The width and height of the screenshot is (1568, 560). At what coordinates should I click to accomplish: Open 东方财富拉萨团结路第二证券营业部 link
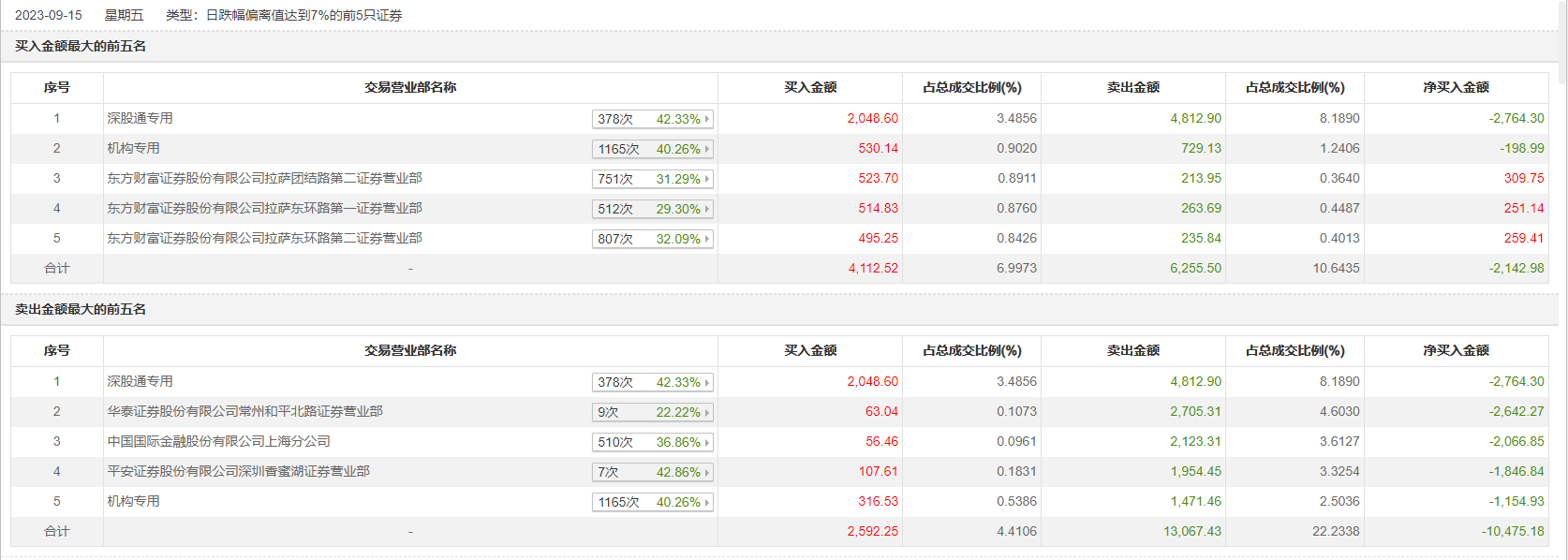click(x=264, y=178)
